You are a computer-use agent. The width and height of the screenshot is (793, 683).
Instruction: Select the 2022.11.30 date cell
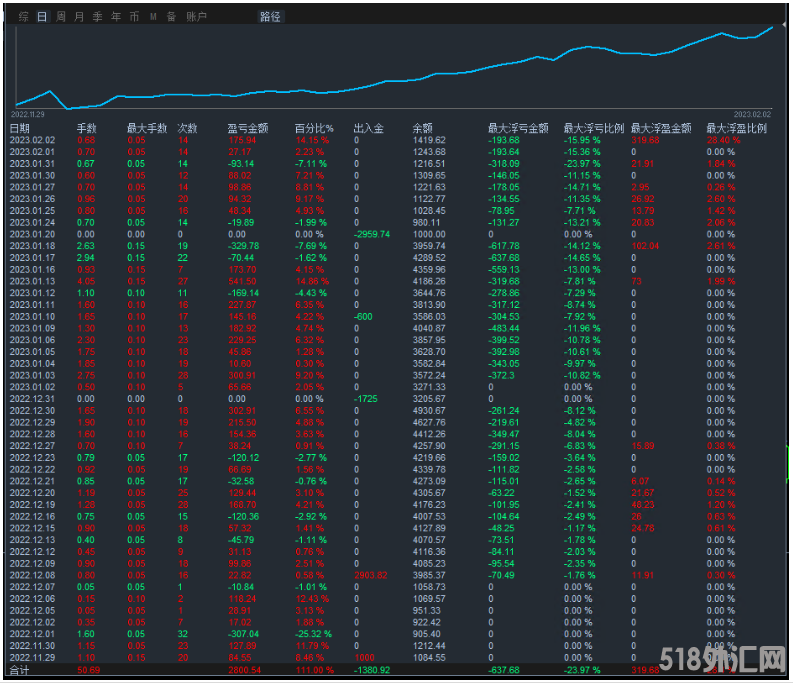click(32, 646)
